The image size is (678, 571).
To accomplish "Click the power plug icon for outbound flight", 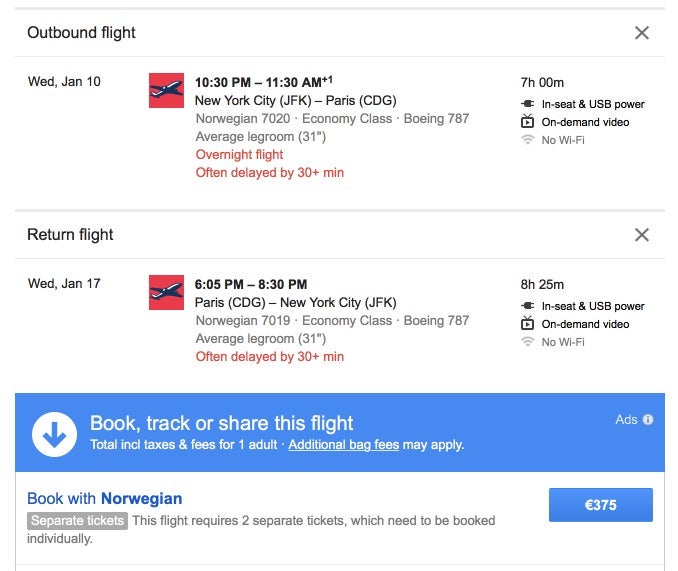I will click(x=528, y=104).
